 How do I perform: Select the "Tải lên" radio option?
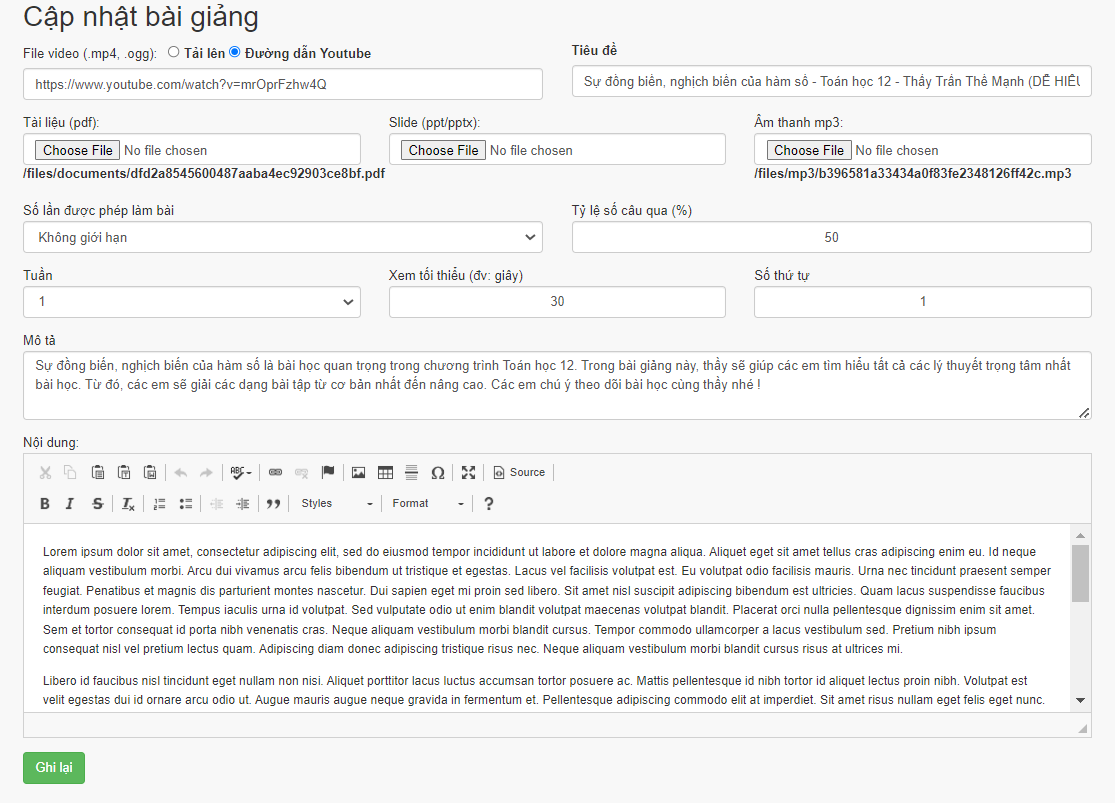[174, 52]
